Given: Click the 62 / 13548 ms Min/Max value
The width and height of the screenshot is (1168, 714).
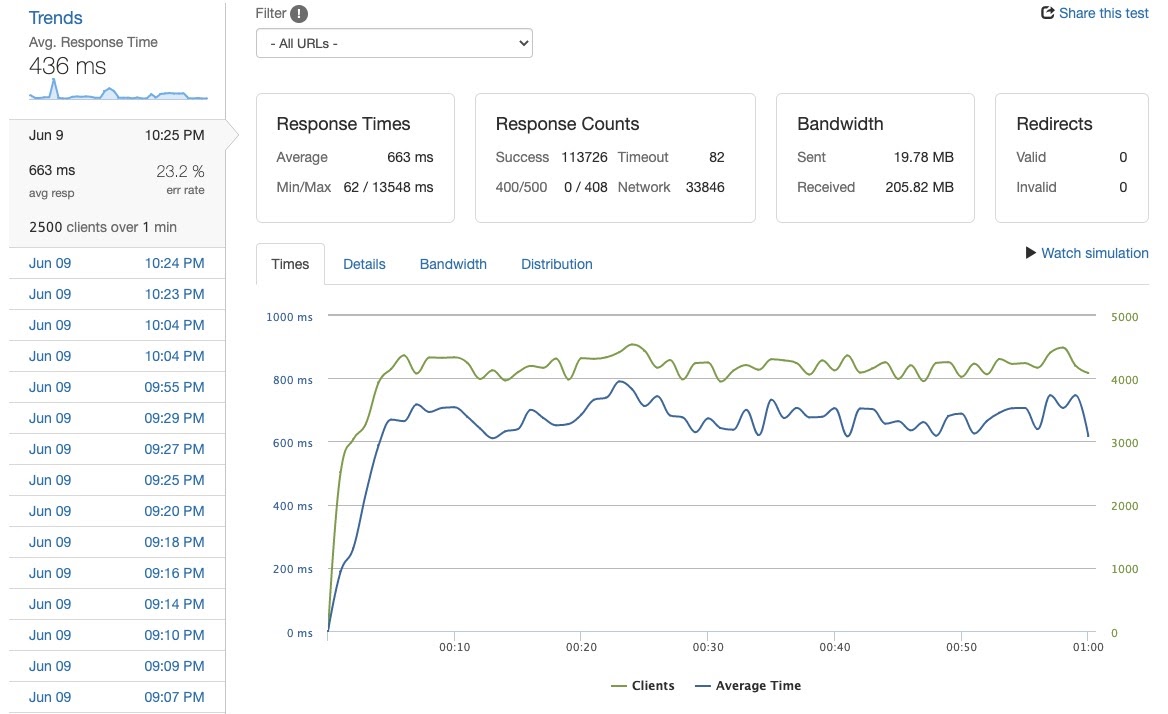Looking at the screenshot, I should click(x=388, y=187).
